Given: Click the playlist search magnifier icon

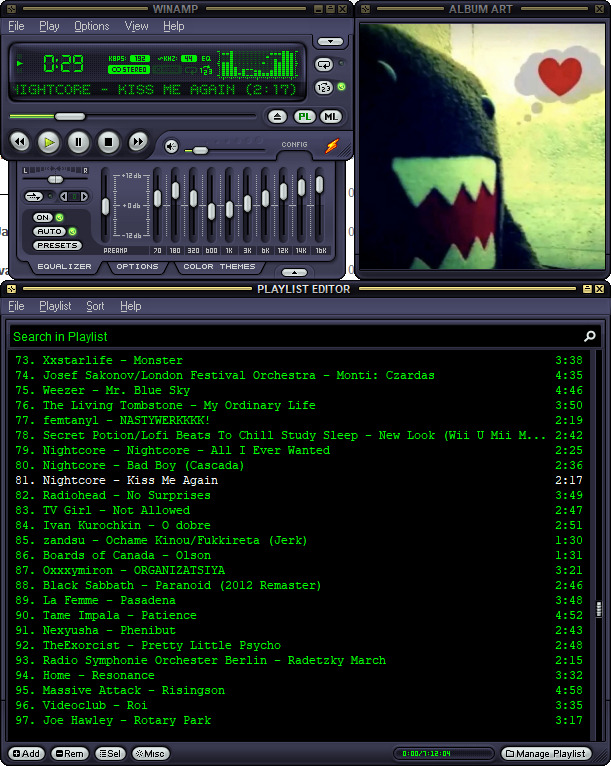Looking at the screenshot, I should [590, 336].
